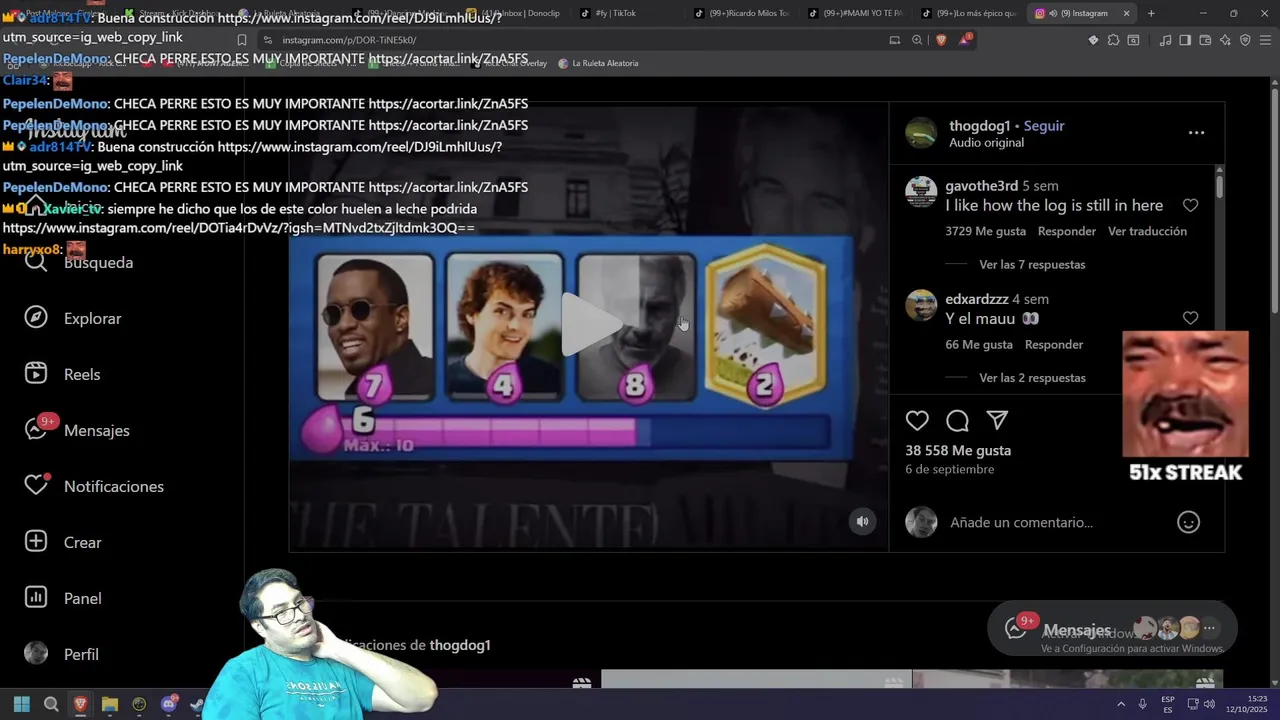Image resolution: width=1280 pixels, height=720 pixels.
Task: Open the 38 558 Me gusta likes list
Action: 958,450
